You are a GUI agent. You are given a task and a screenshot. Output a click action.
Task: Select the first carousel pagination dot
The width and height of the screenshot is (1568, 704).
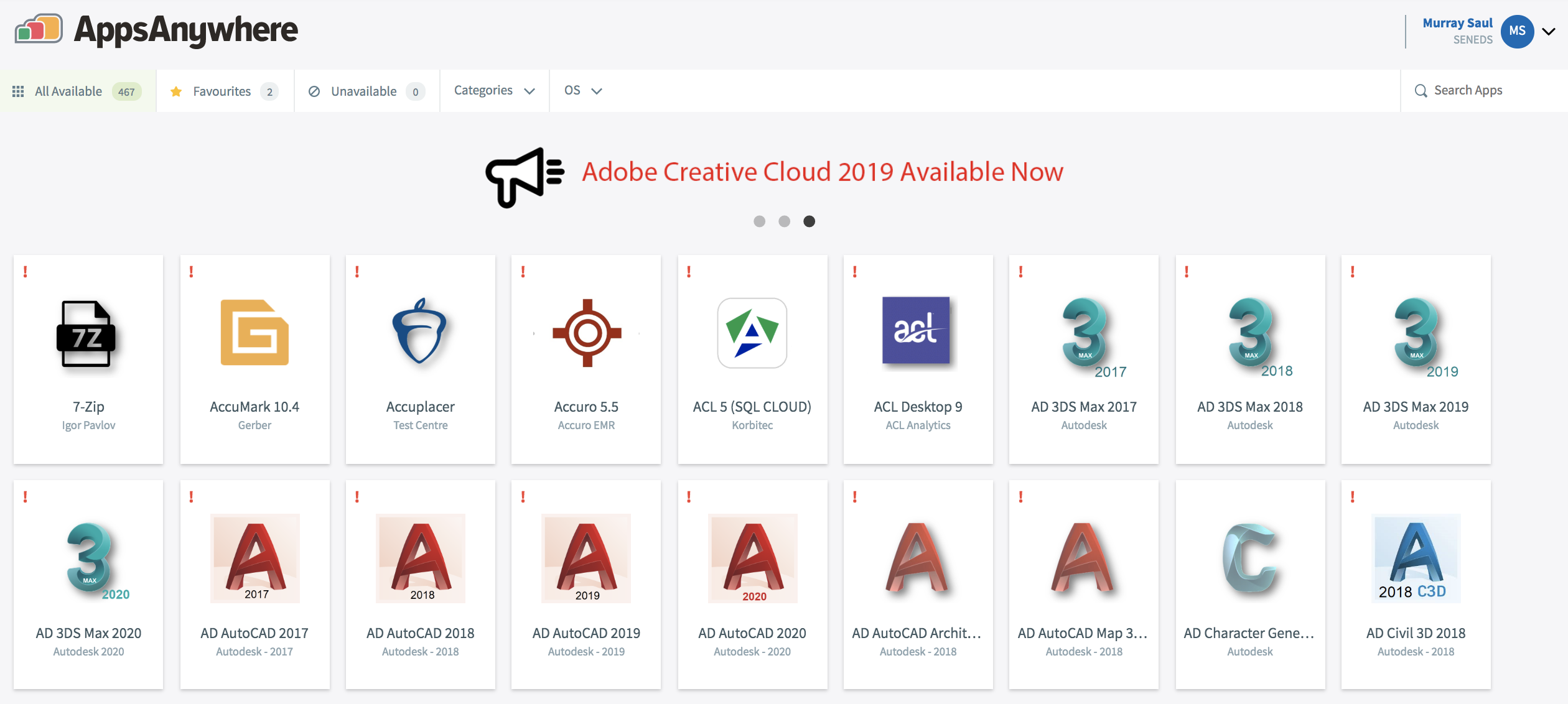click(760, 221)
